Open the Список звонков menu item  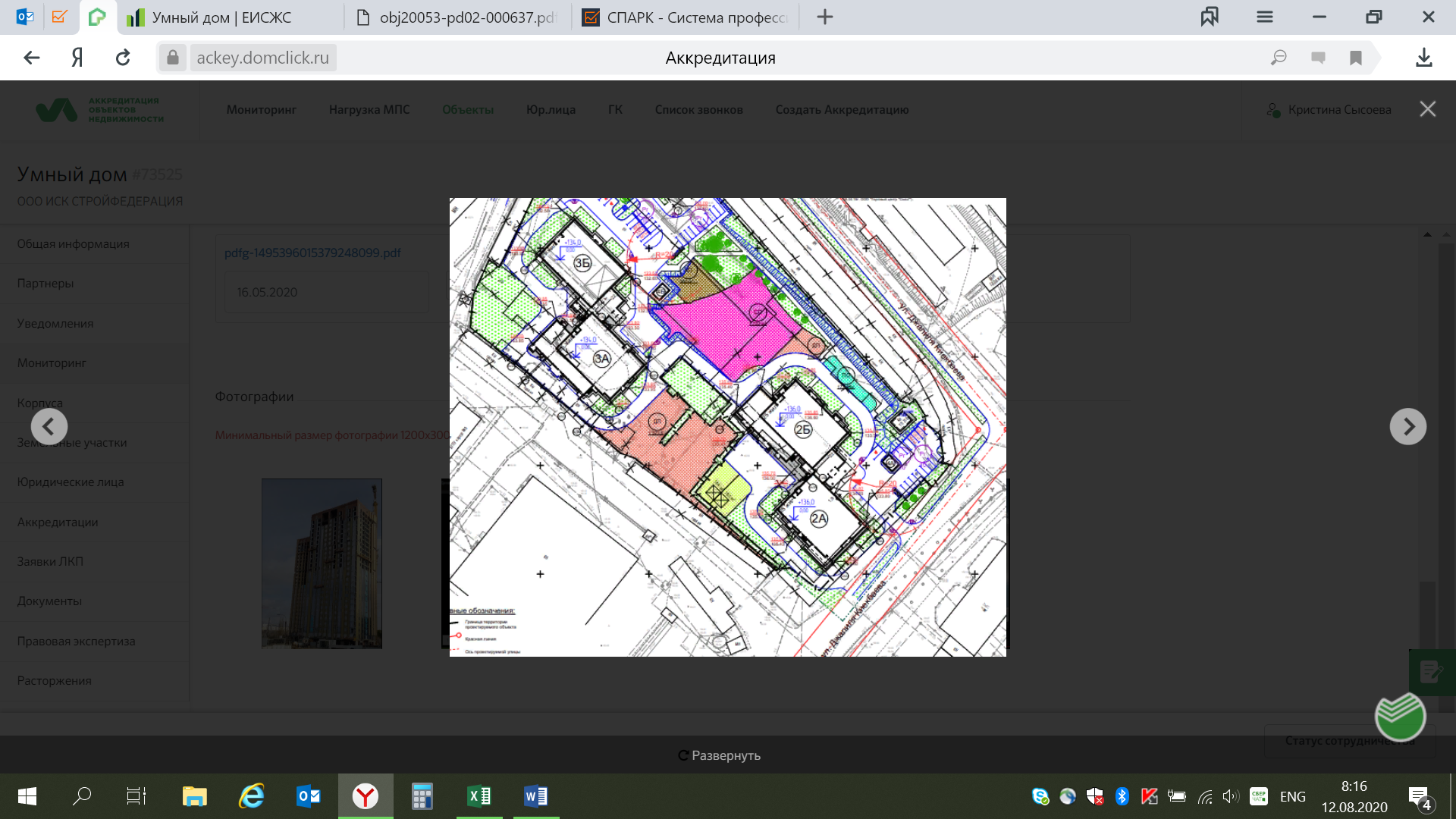699,109
